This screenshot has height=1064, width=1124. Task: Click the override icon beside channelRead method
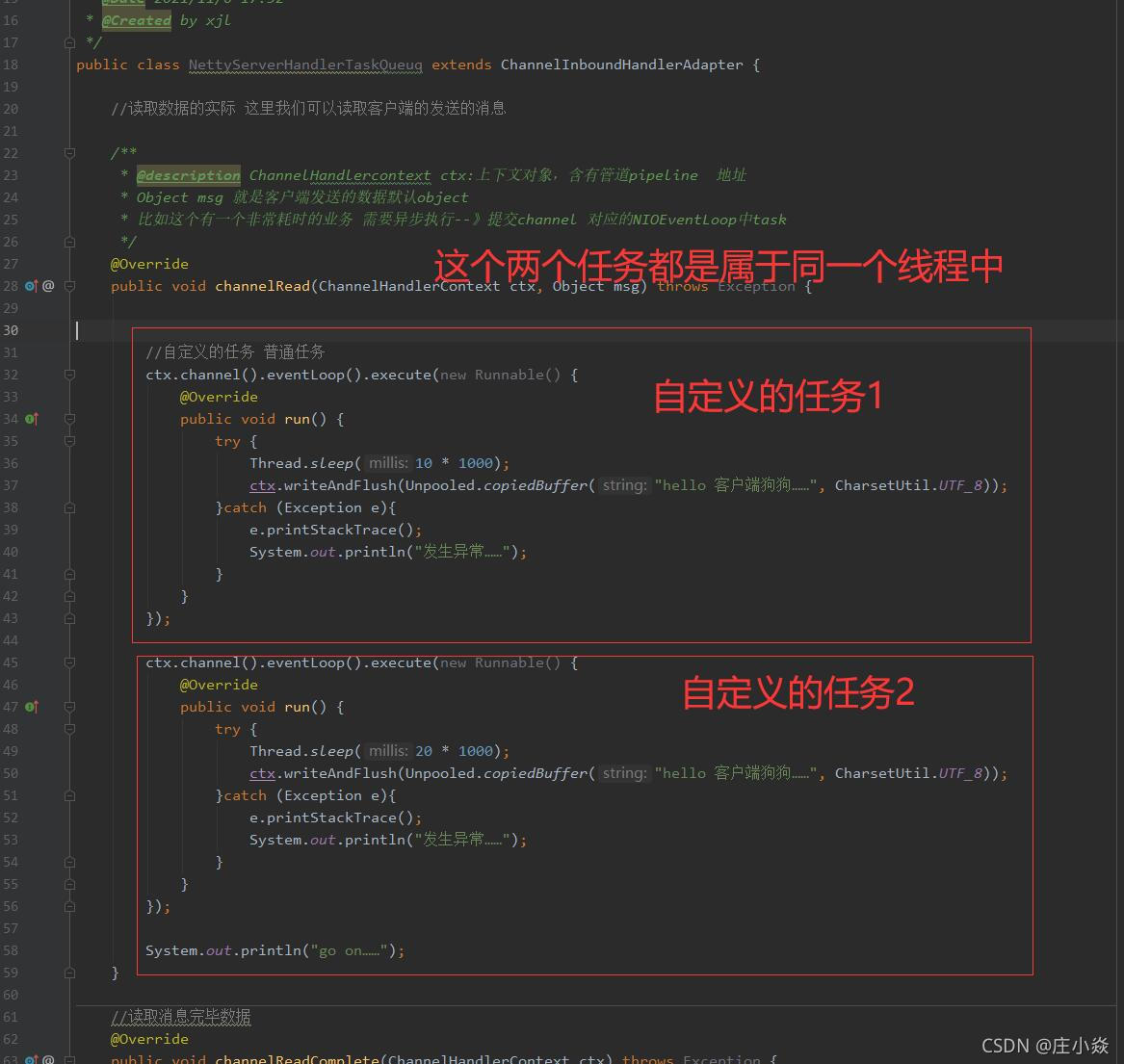click(x=28, y=285)
